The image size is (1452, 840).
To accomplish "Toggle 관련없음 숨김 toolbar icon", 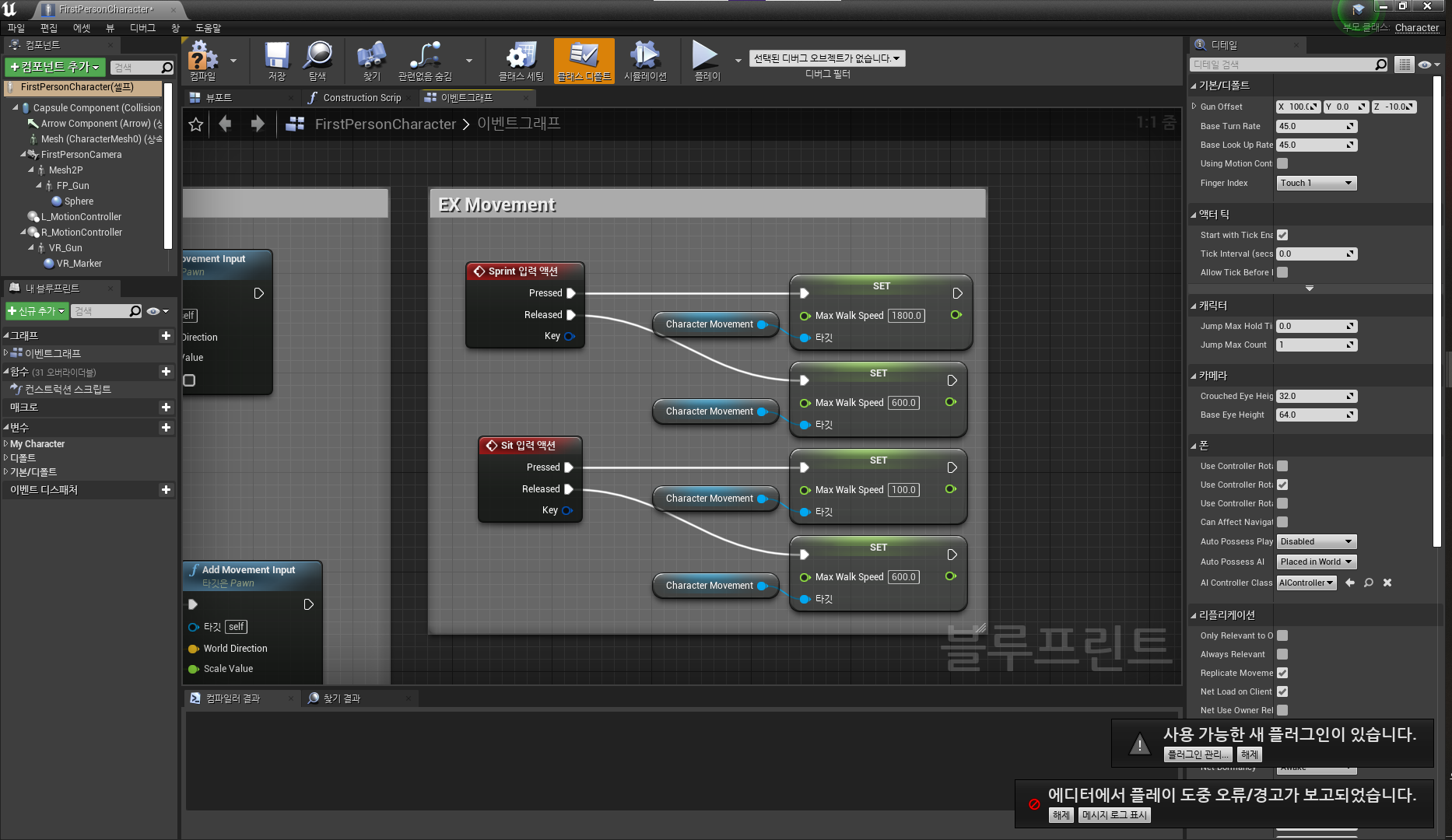I will coord(425,61).
